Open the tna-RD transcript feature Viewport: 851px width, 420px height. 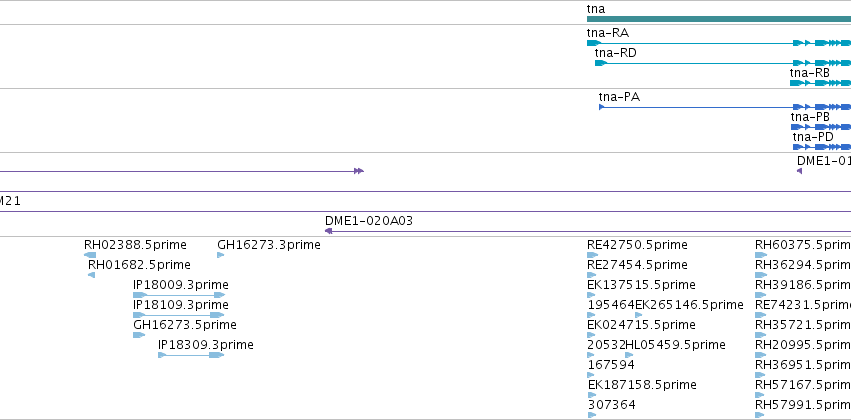[723, 63]
